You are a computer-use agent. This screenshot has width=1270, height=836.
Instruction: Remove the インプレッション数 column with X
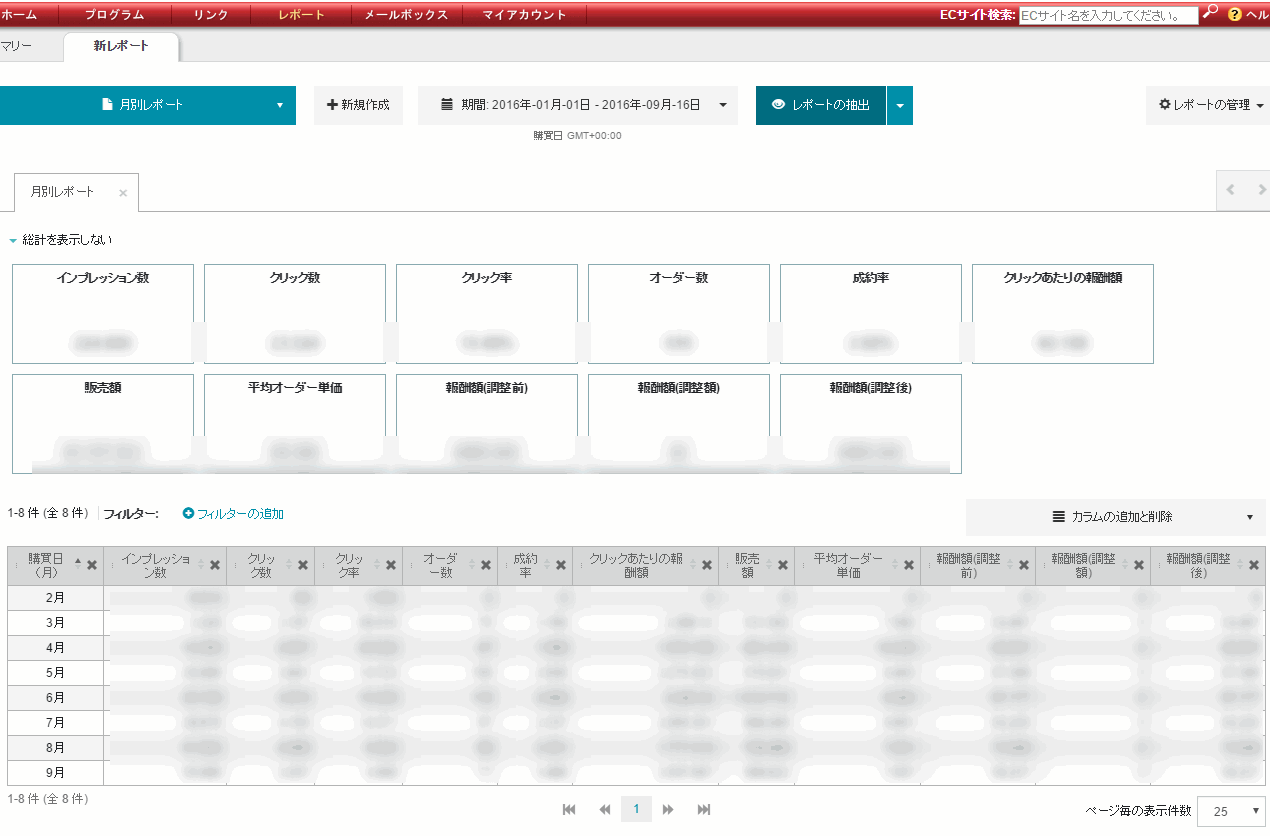click(214, 565)
